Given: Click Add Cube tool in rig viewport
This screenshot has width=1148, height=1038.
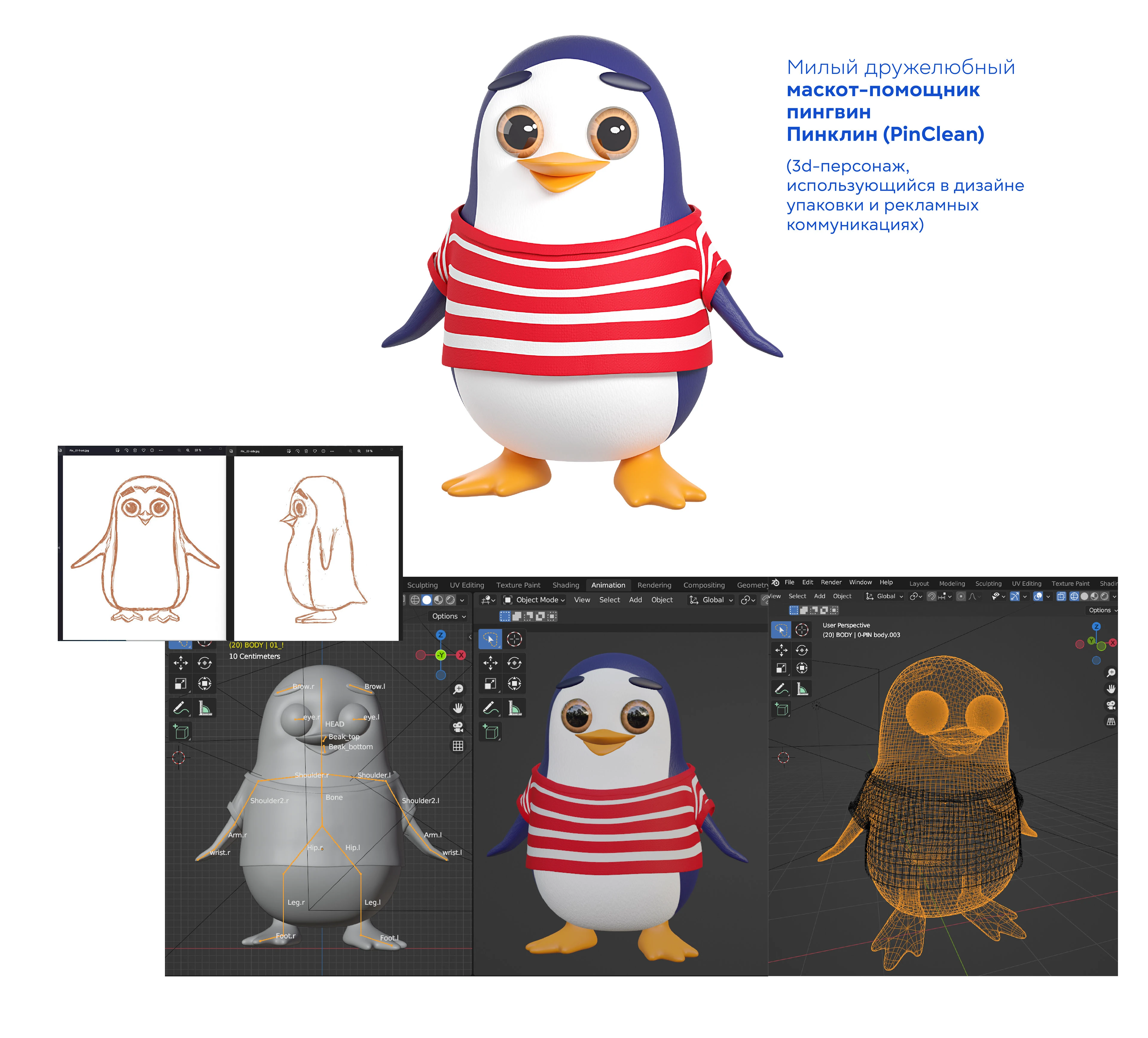Looking at the screenshot, I should pos(181,731).
